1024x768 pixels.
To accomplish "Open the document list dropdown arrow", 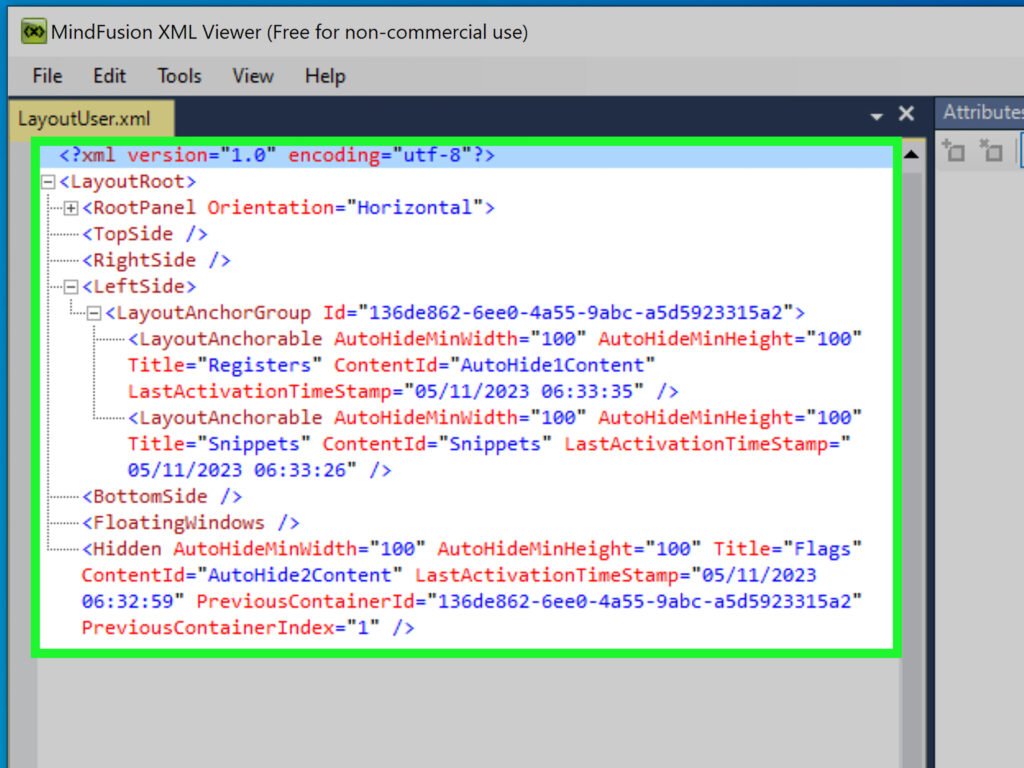I will pyautogui.click(x=877, y=114).
